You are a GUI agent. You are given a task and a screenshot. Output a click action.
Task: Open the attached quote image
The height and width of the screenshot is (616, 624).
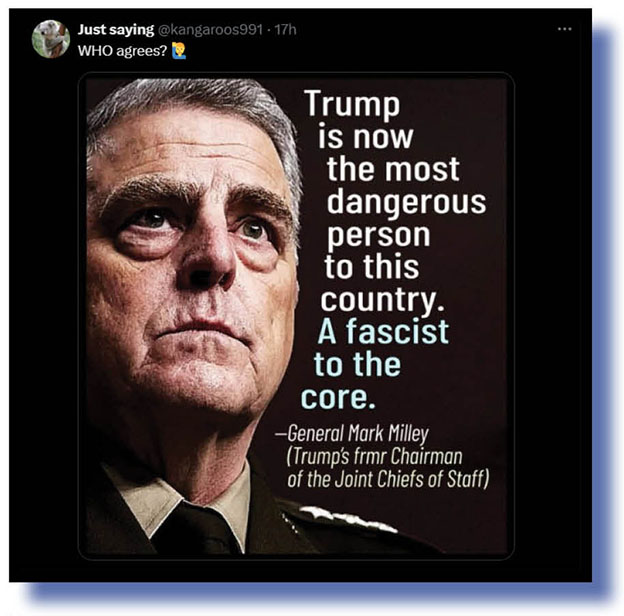click(x=296, y=316)
